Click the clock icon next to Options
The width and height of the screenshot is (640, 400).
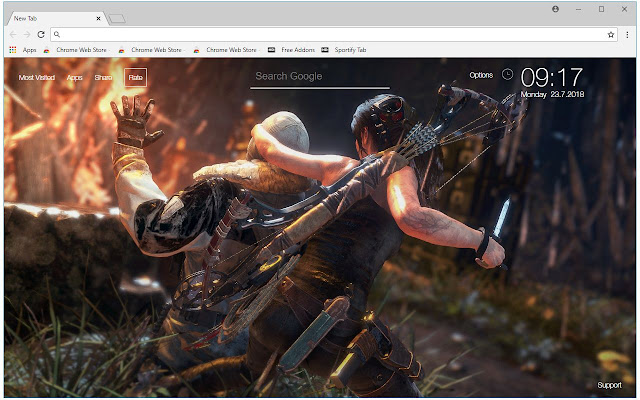pos(507,74)
